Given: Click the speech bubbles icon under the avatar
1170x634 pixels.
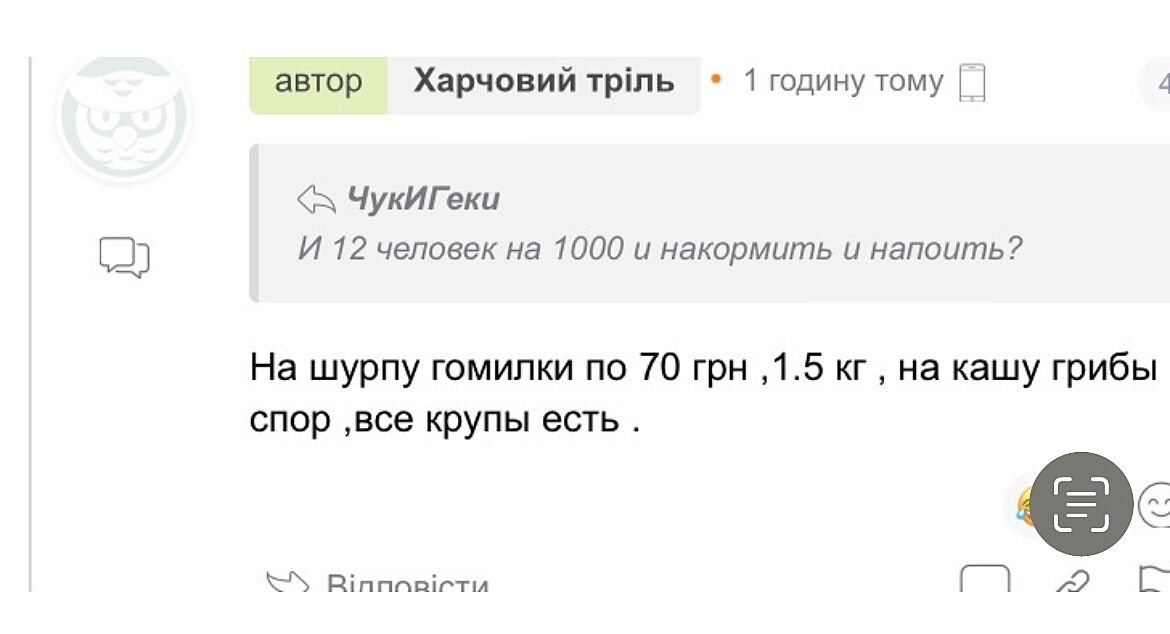Looking at the screenshot, I should [124, 257].
